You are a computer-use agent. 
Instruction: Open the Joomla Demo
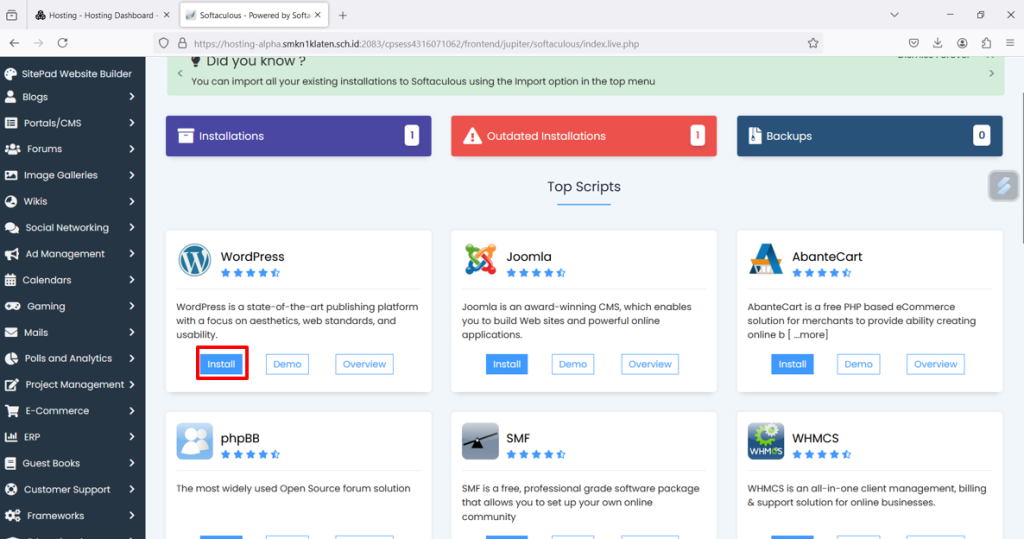coord(573,364)
